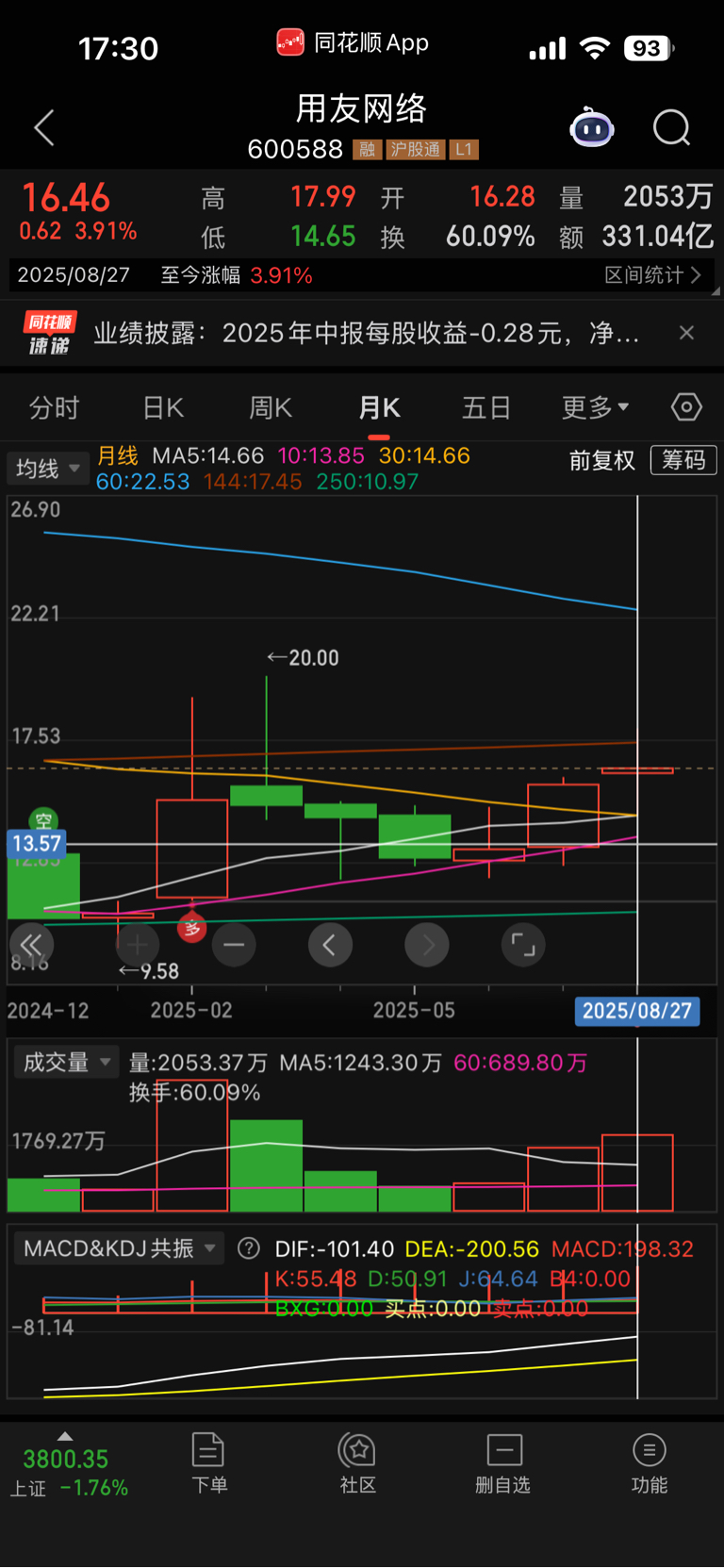The height and width of the screenshot is (1568, 724).
Task: Return to 同花顺 App via status pill
Action: [x=353, y=42]
